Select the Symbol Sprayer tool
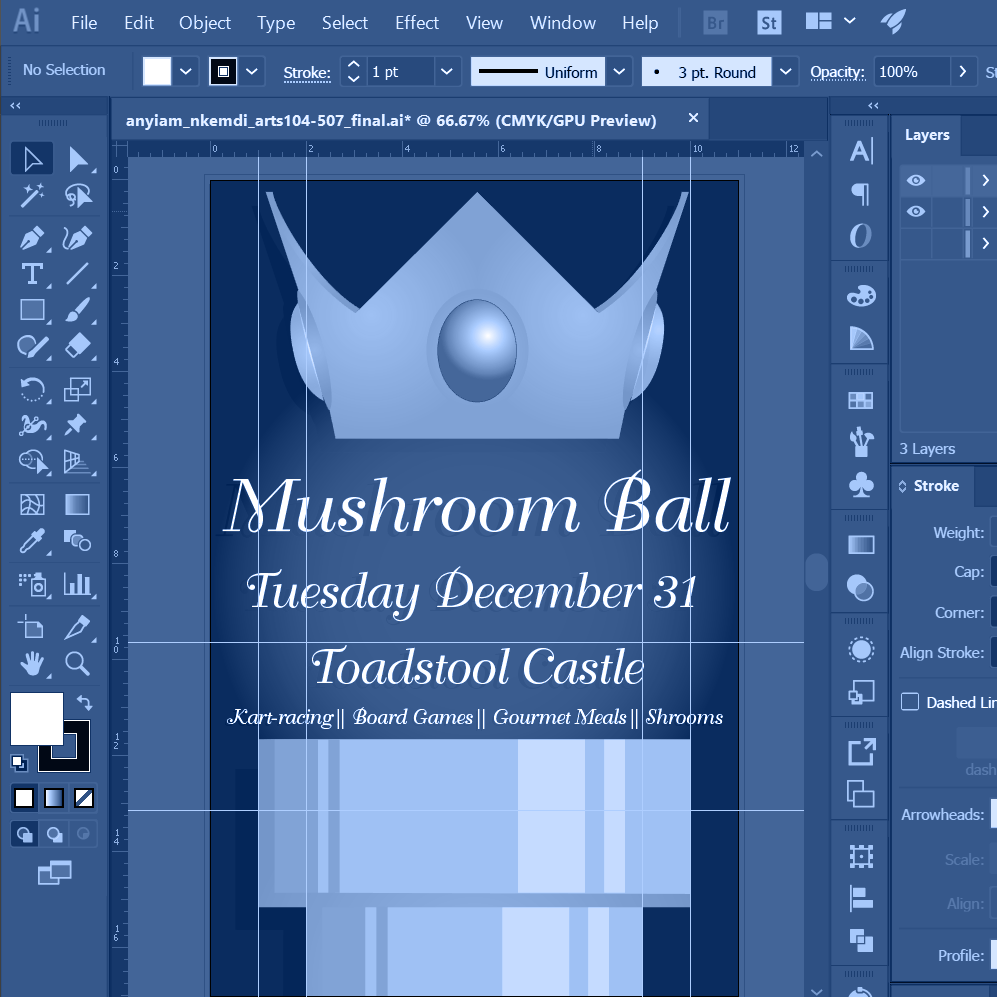The width and height of the screenshot is (997, 997). [32, 584]
